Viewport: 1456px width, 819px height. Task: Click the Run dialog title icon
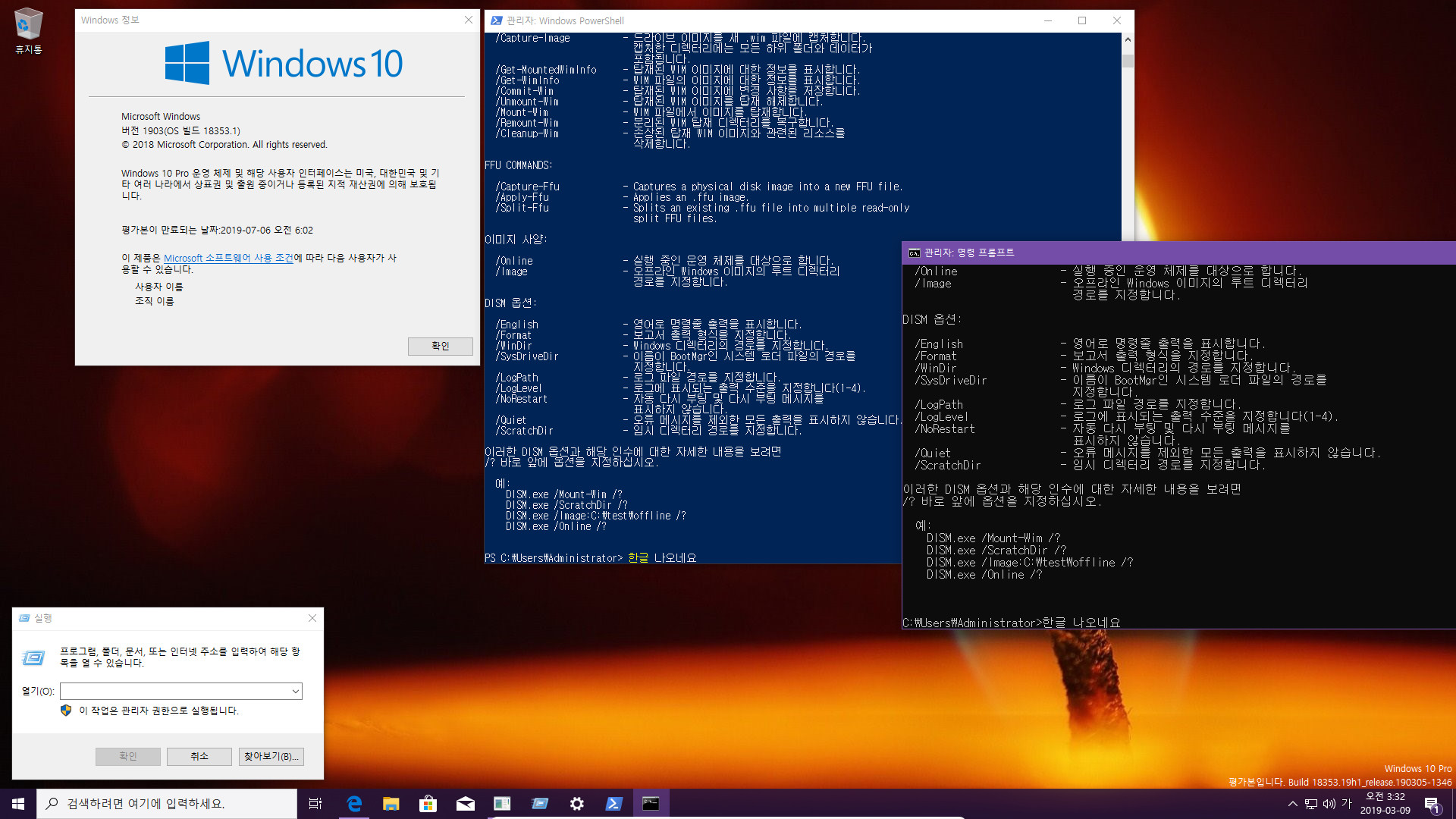pos(24,618)
